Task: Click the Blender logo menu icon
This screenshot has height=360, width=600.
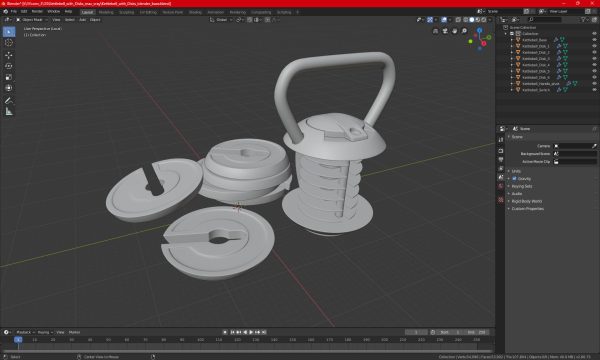Action: coord(5,11)
